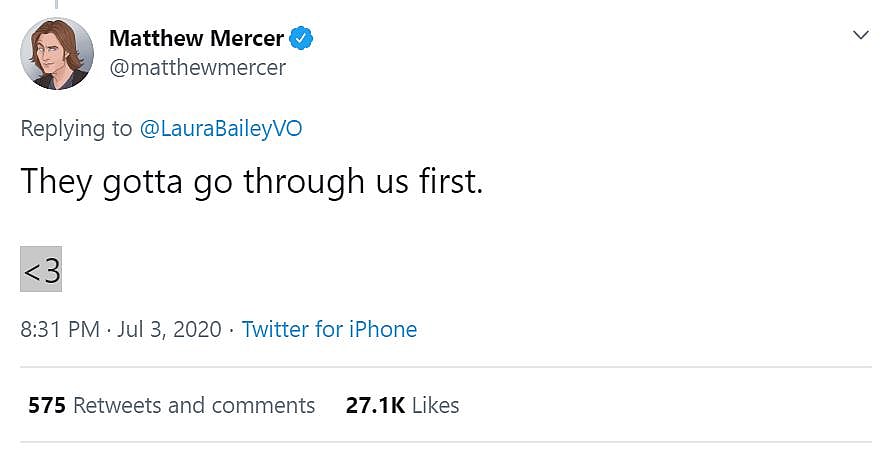Open the Matthew Mercer display name

(x=196, y=39)
